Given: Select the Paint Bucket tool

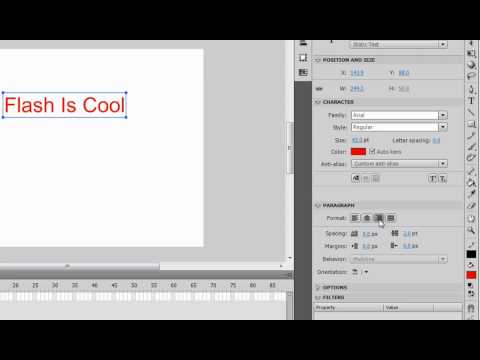Looking at the screenshot, I should tap(471, 183).
